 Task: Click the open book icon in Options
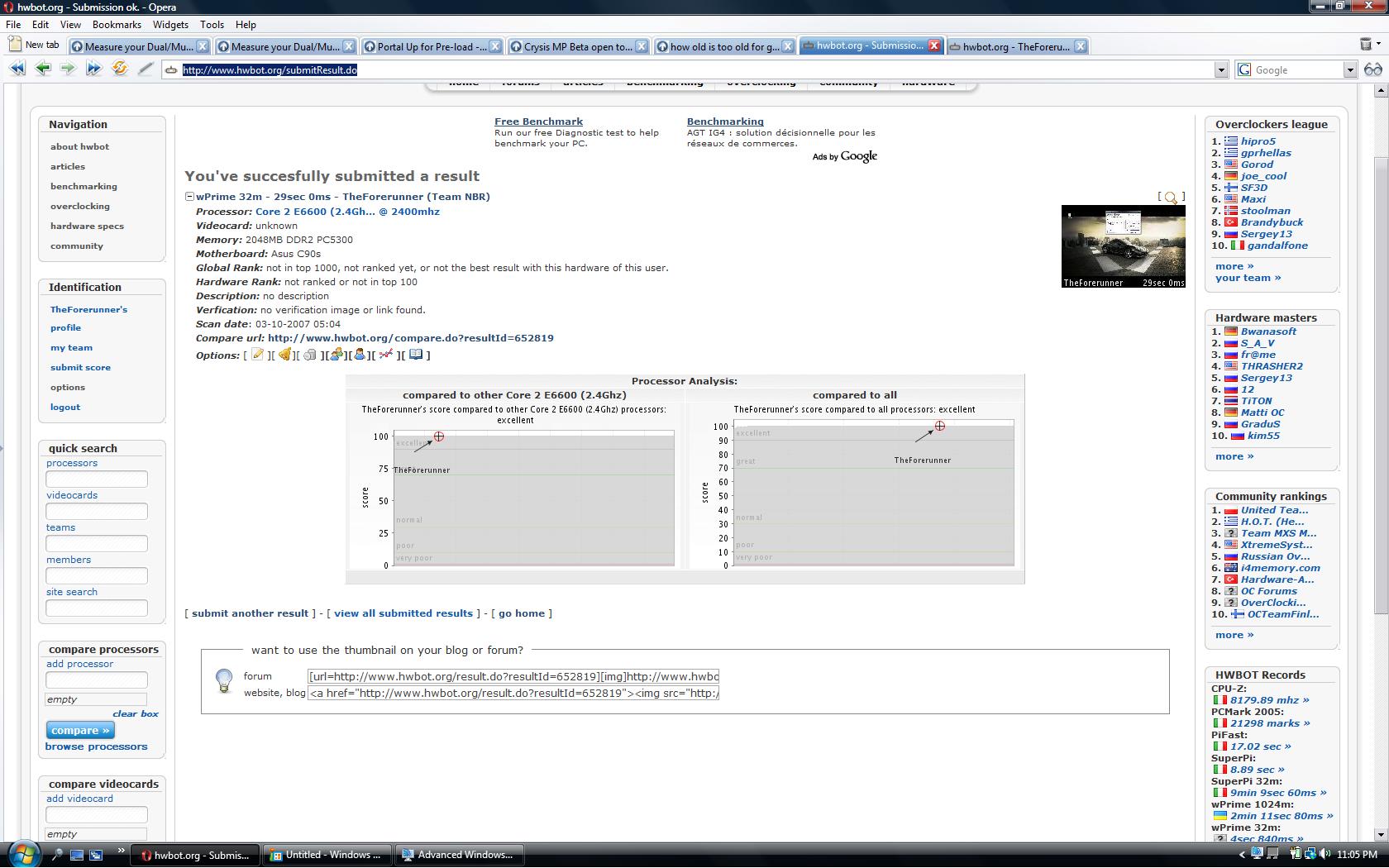pos(416,355)
